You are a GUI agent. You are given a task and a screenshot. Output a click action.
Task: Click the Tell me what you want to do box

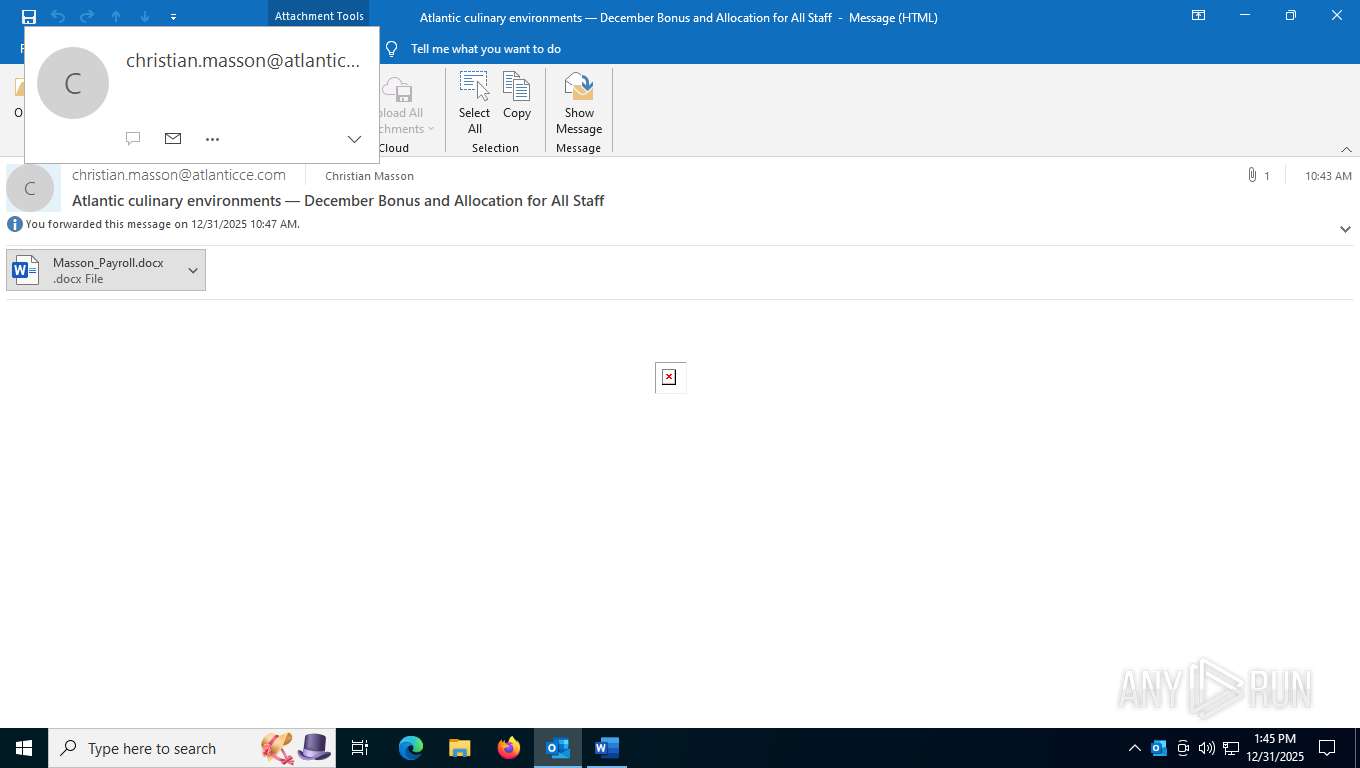click(485, 48)
